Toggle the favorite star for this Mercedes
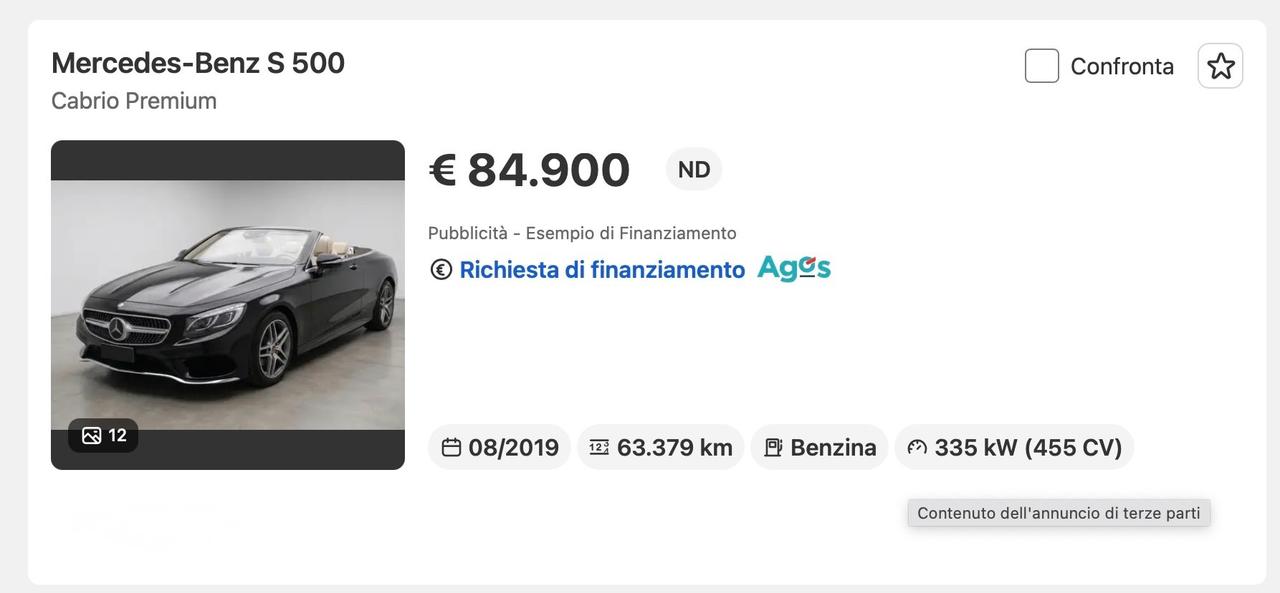The width and height of the screenshot is (1280, 593). tap(1221, 63)
